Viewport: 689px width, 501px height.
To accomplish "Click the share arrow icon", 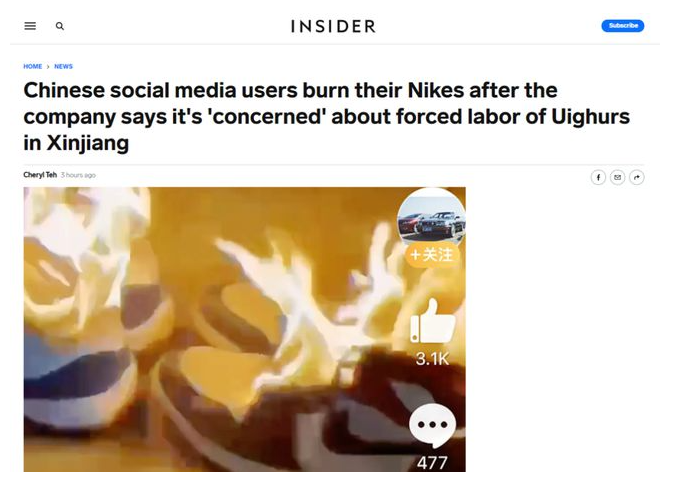I will coord(637,177).
